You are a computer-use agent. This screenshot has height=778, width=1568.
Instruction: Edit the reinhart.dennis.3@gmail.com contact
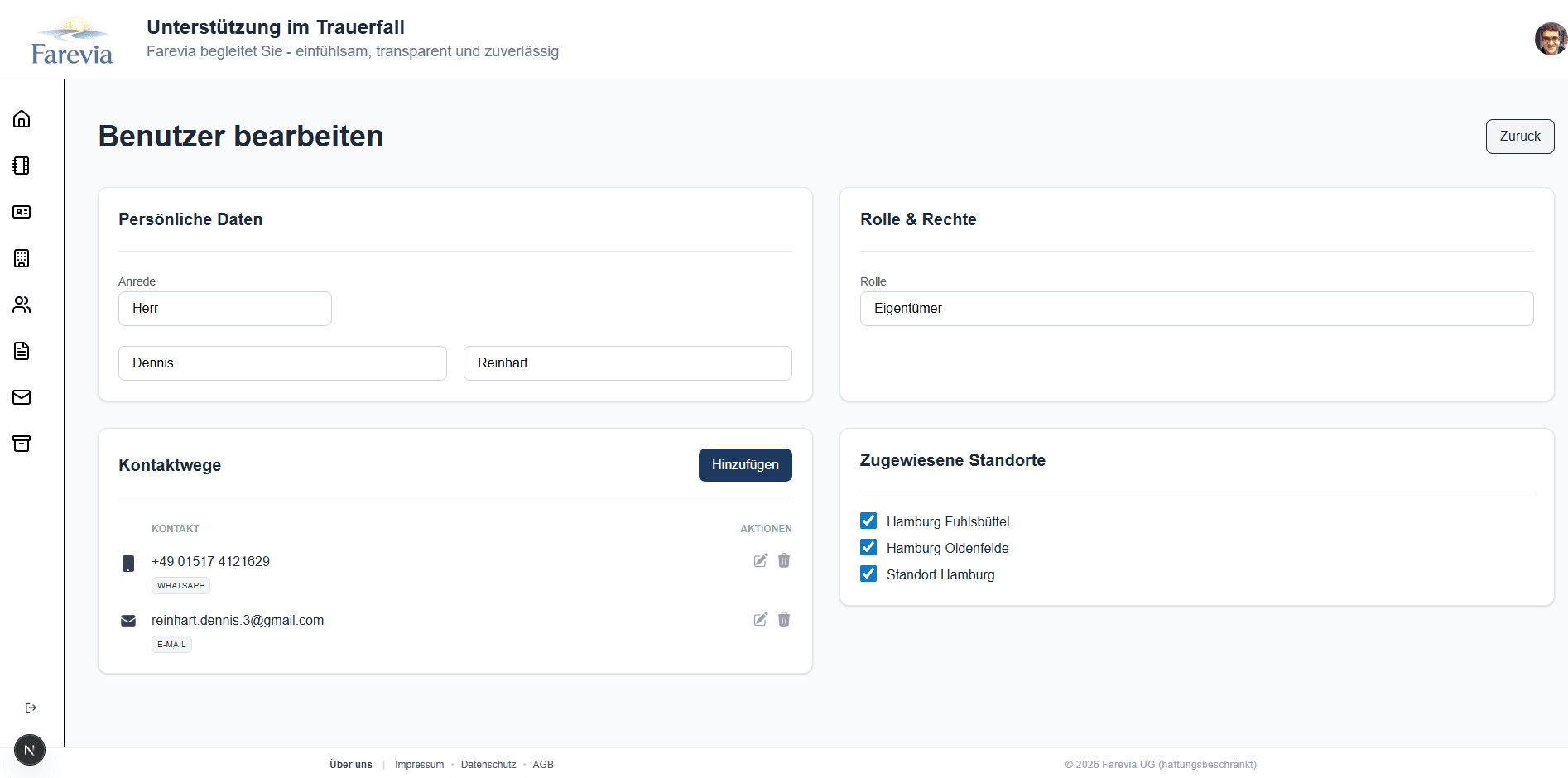760,619
